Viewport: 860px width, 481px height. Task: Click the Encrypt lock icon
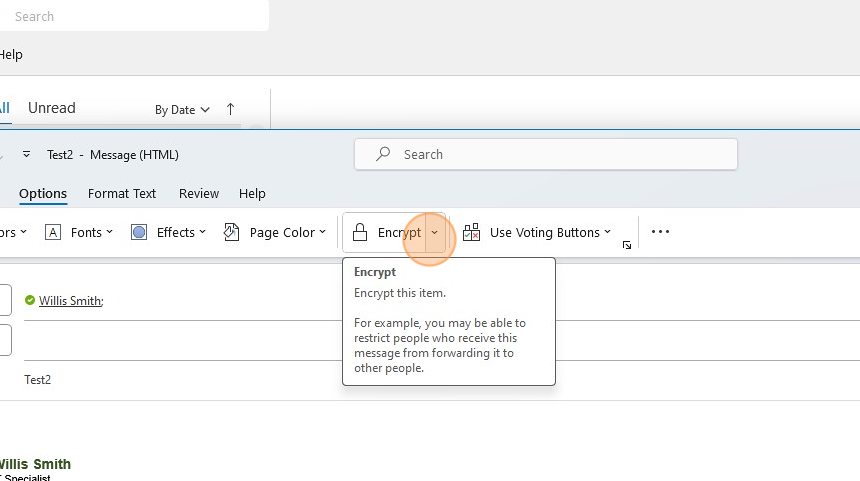click(360, 232)
